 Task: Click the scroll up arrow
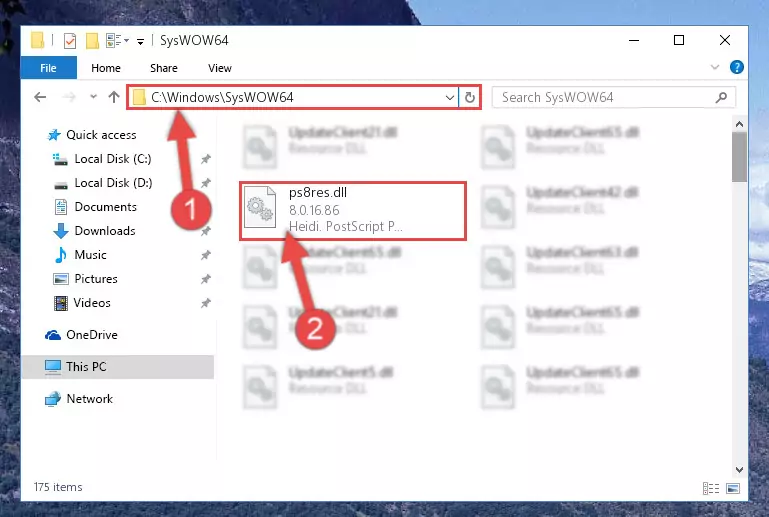(x=739, y=125)
